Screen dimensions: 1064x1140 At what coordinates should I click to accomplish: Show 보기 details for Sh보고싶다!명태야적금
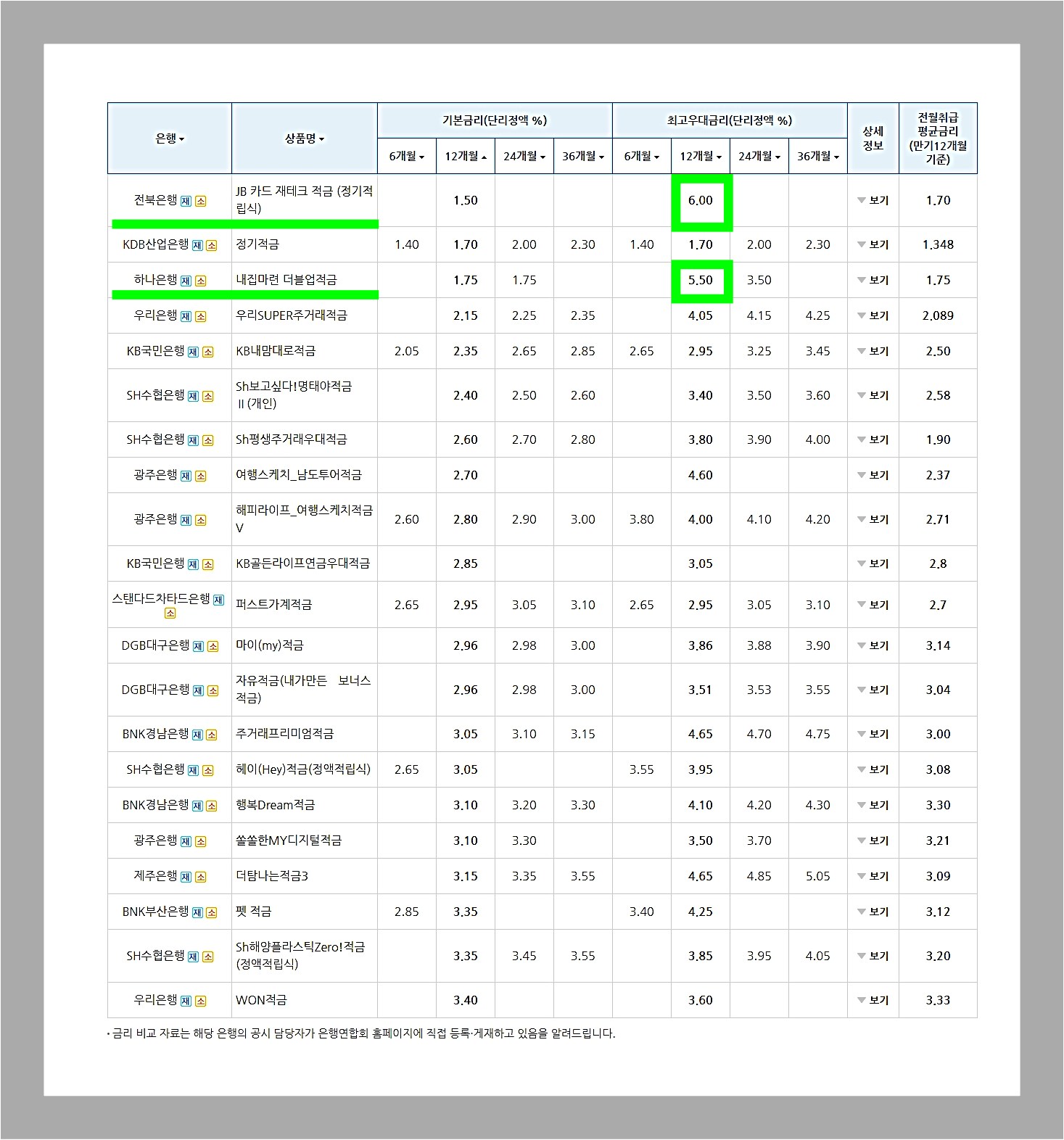[x=873, y=396]
